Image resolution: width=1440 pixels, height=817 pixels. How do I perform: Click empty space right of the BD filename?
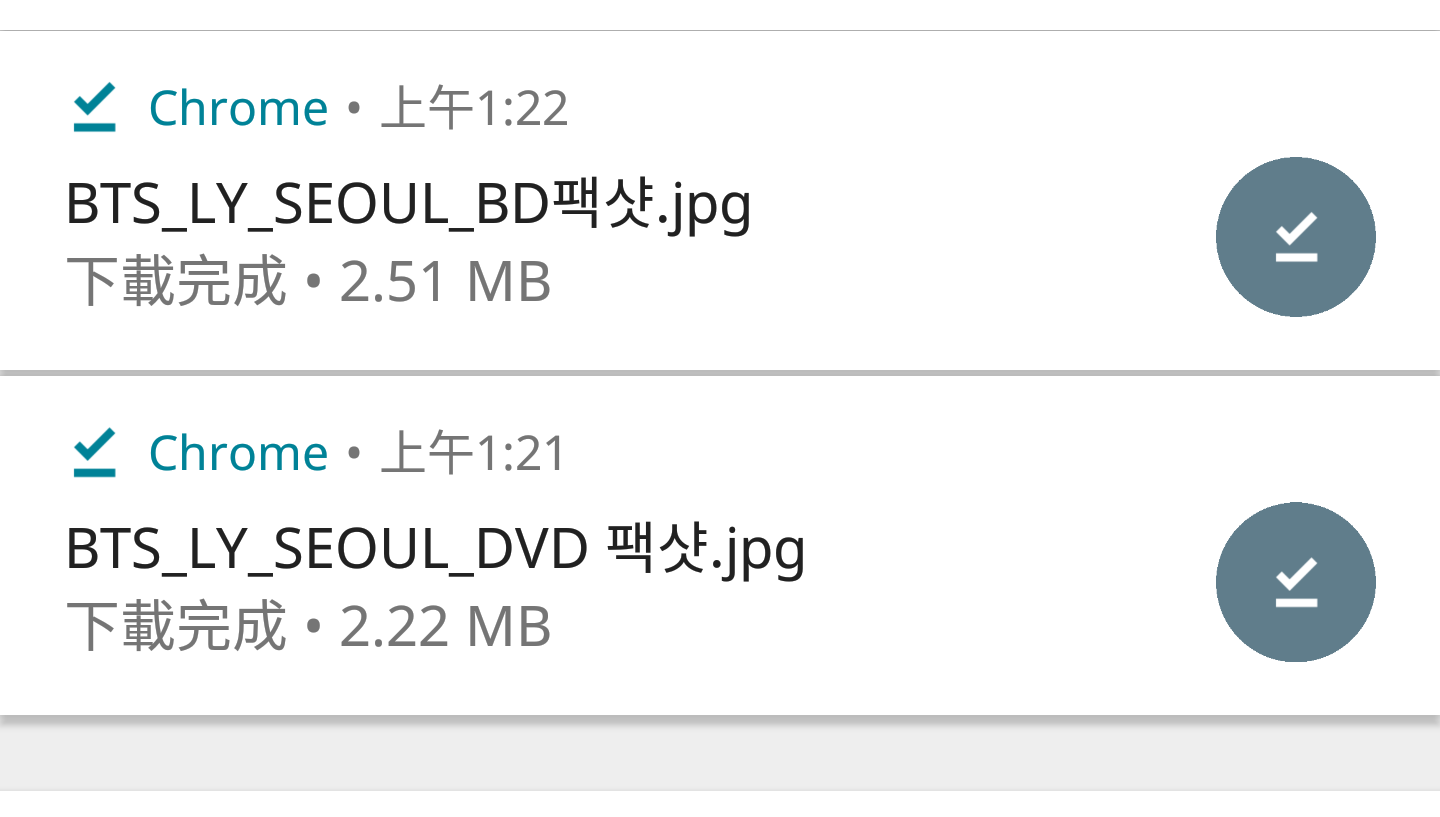pos(980,206)
